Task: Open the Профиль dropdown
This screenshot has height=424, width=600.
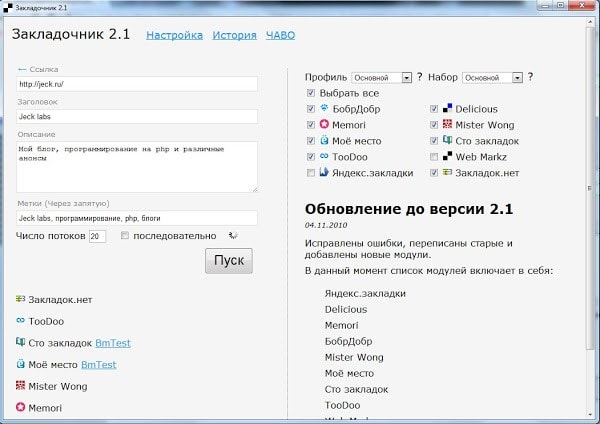Action: 382,77
